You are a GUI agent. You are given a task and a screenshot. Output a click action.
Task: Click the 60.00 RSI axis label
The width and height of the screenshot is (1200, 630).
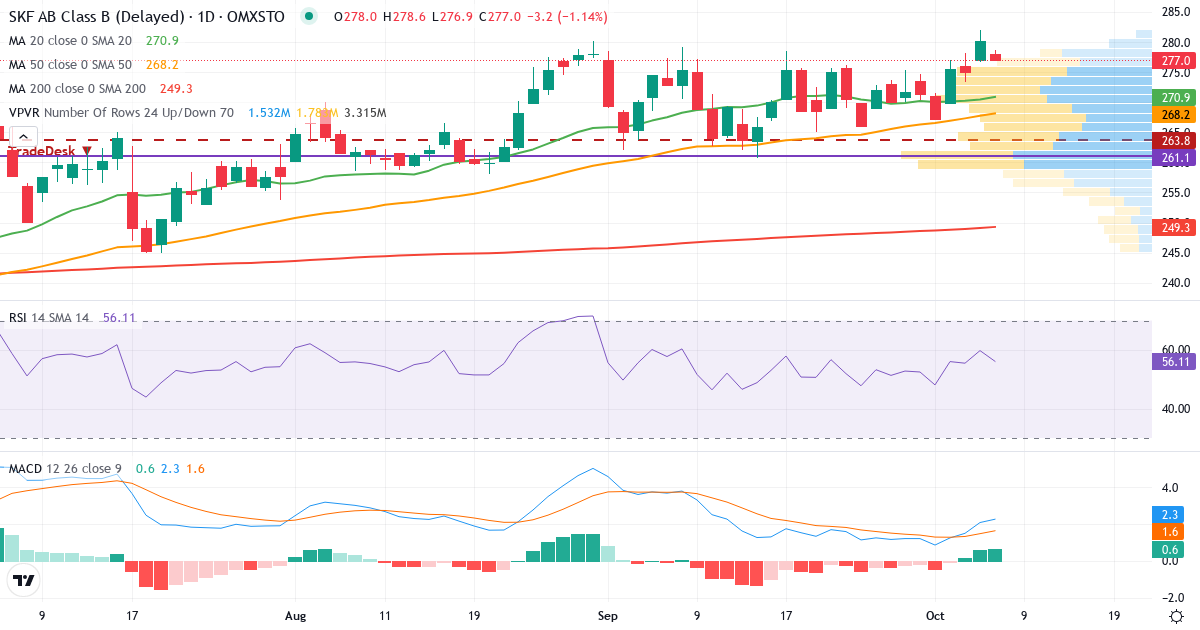click(1175, 350)
